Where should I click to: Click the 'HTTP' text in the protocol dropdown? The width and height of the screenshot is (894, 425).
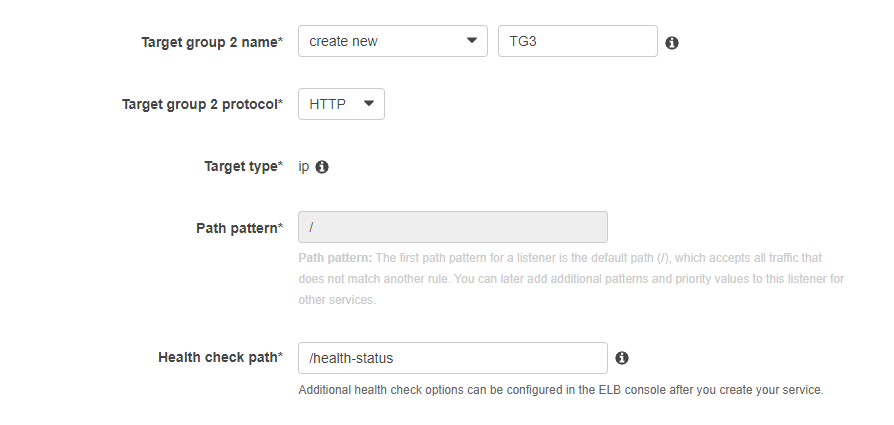[327, 104]
